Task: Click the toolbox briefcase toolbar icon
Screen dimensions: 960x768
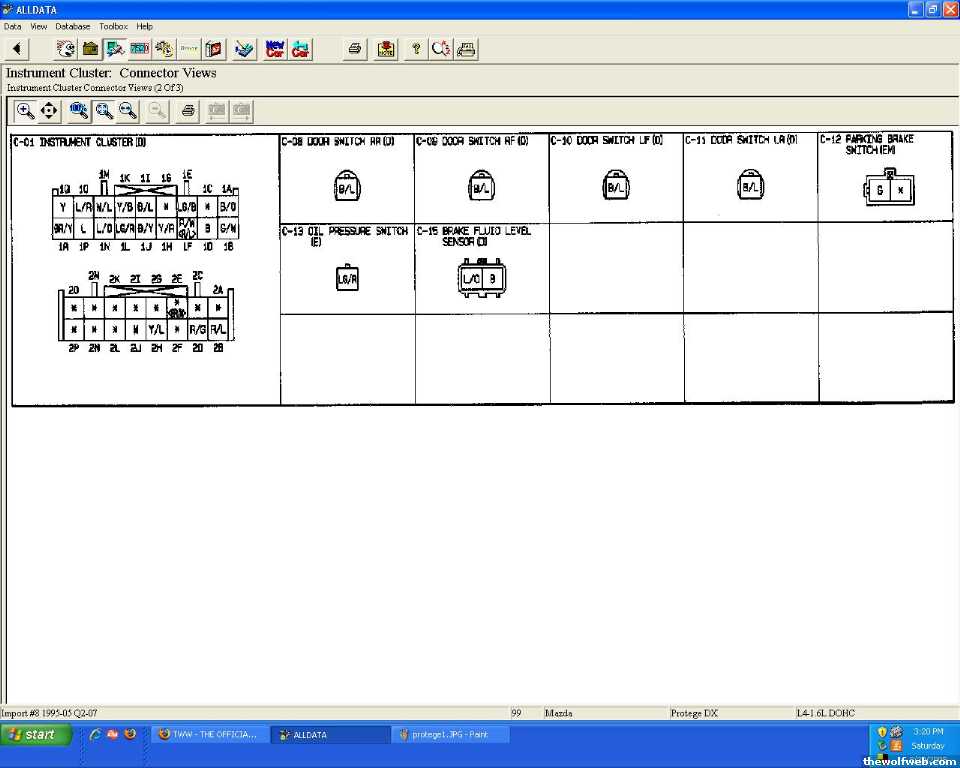Action: point(91,48)
